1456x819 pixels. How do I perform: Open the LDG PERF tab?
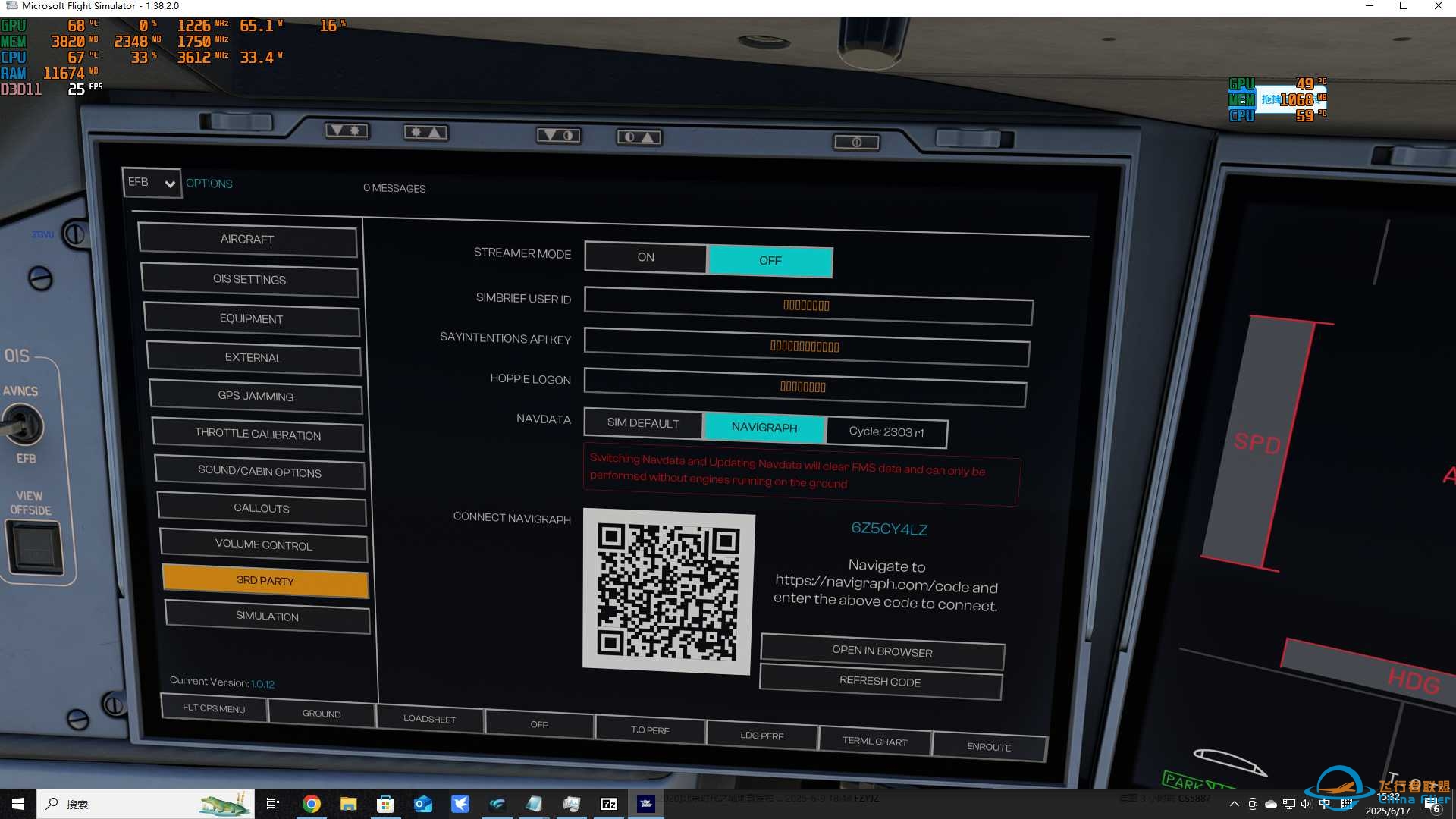(x=762, y=736)
